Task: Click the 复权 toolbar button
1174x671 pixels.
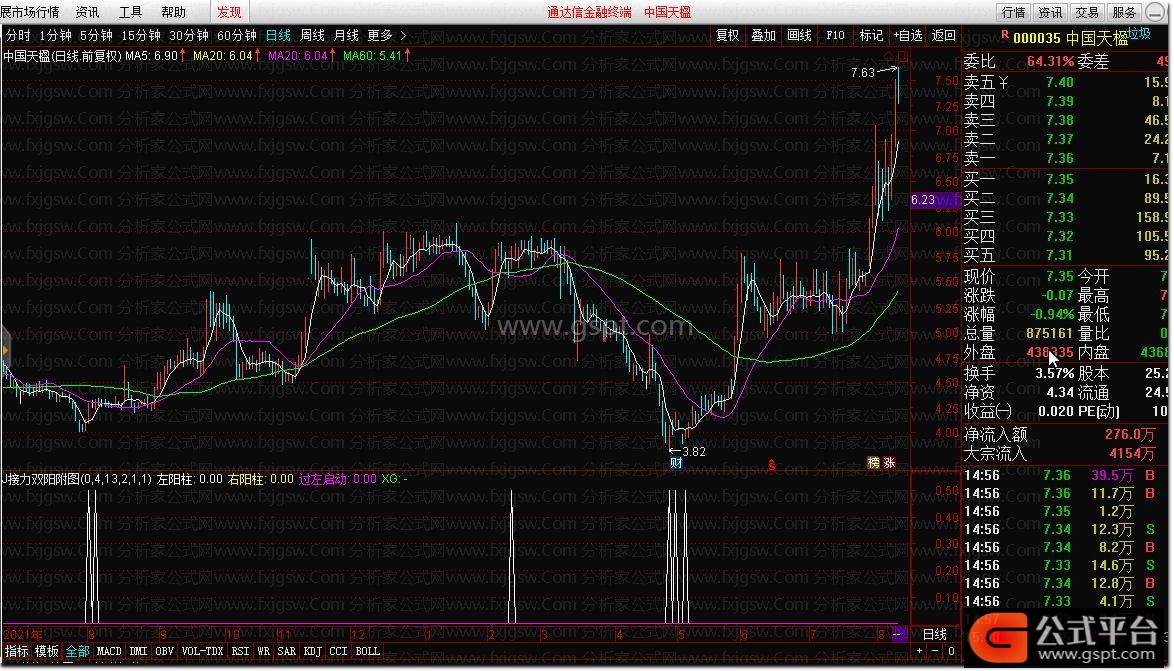Action: pyautogui.click(x=728, y=35)
